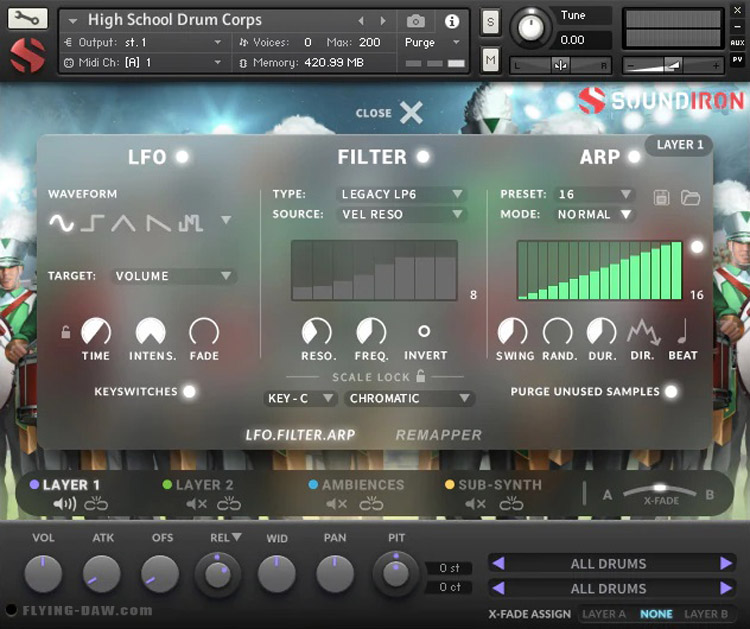This screenshot has width=750, height=629.
Task: Click the LFO time sync lock icon
Action: tap(66, 331)
